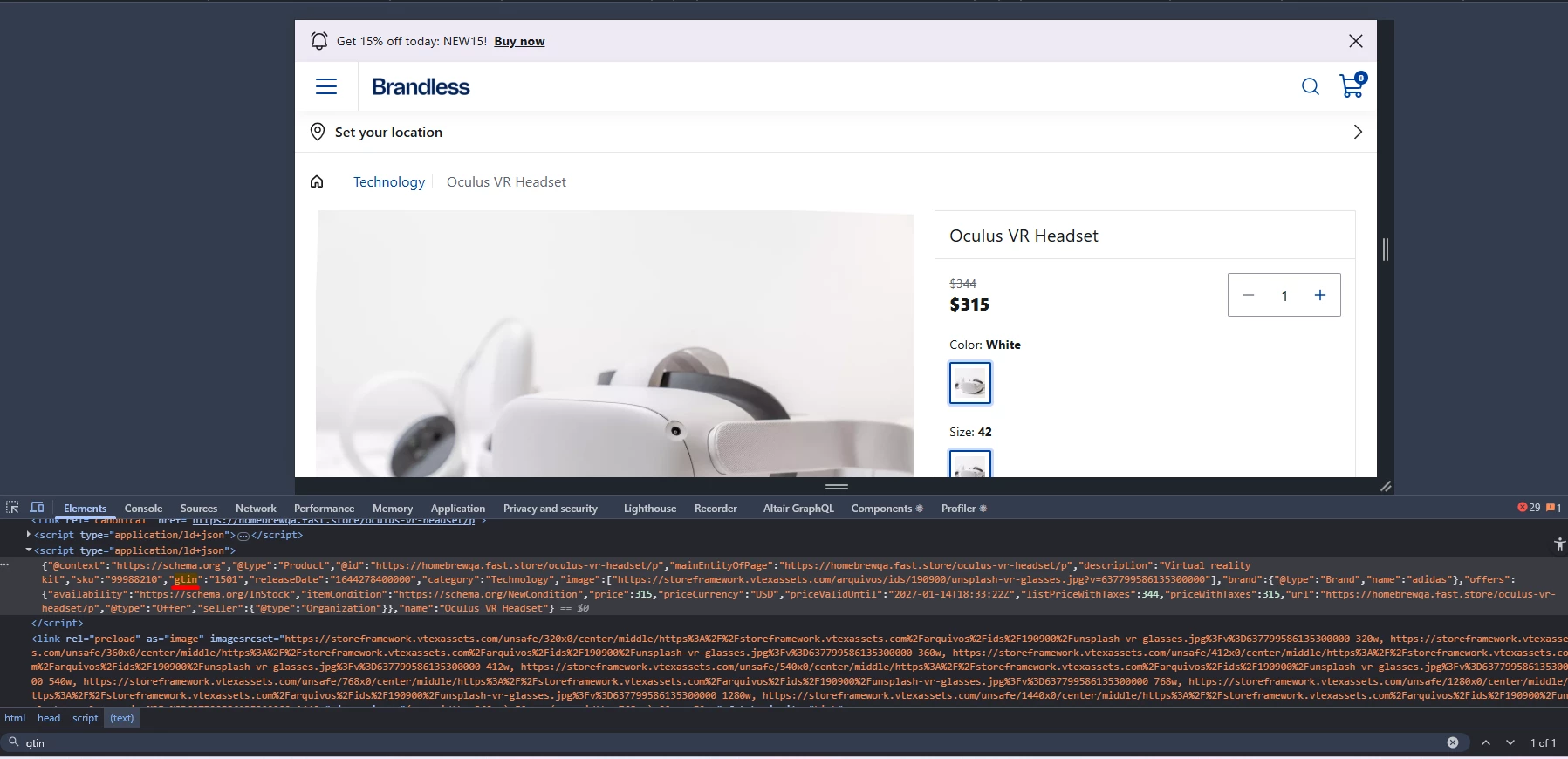1568x759 pixels.
Task: Toggle the device toolbar icon in DevTools
Action: tap(37, 508)
